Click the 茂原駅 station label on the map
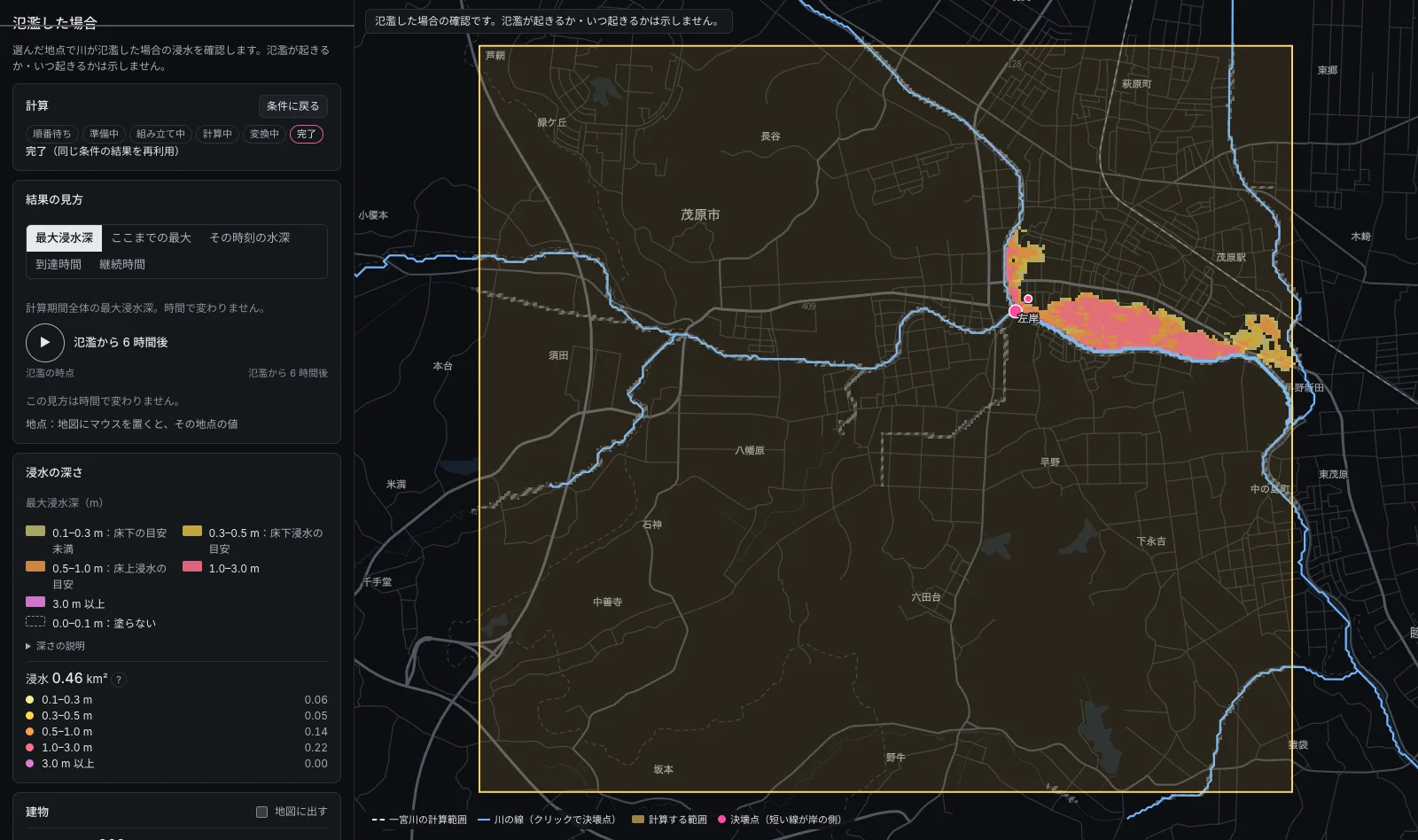Viewport: 1418px width, 840px height. point(1231,257)
